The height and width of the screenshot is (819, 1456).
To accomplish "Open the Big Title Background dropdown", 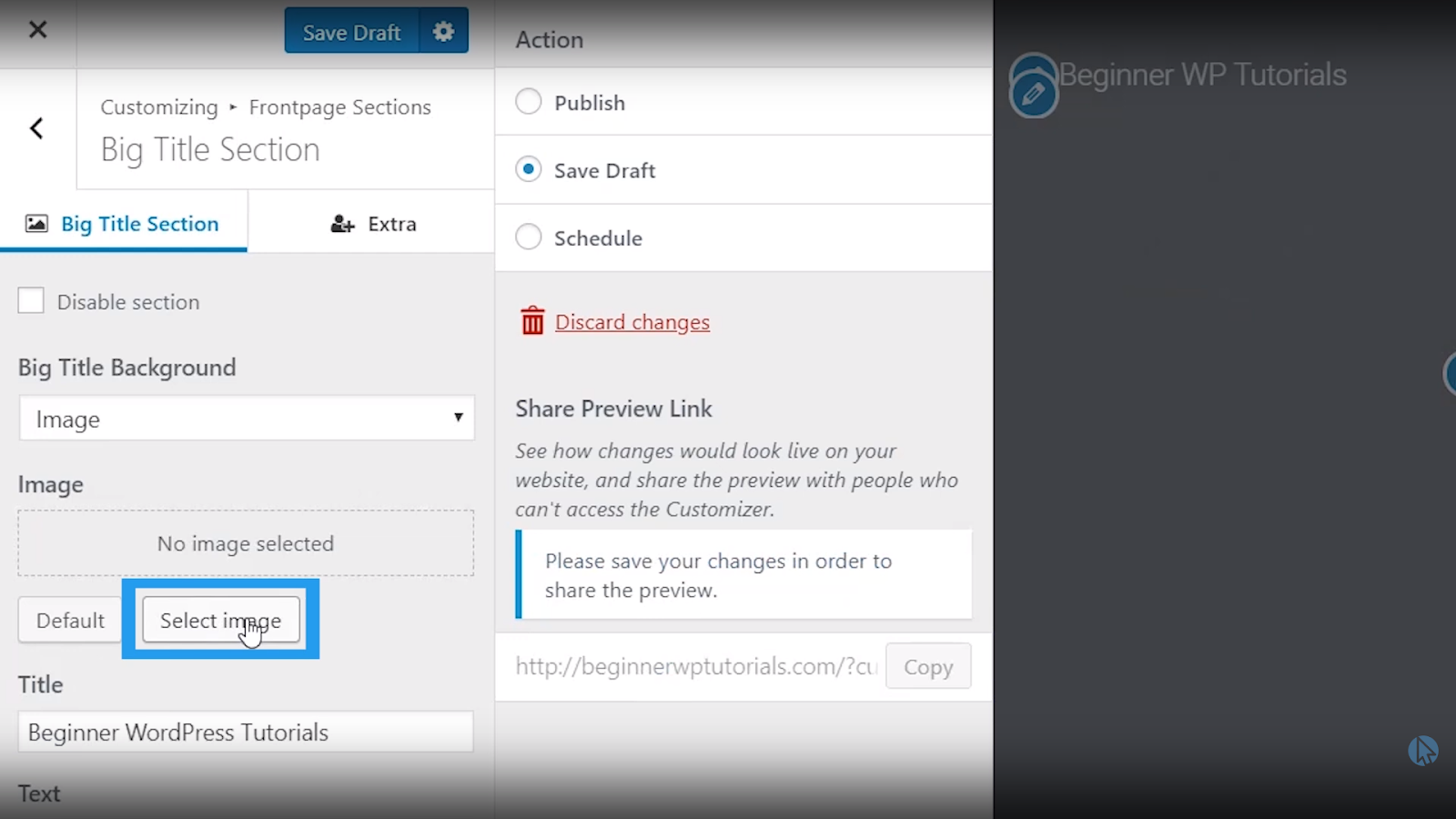I will [247, 419].
